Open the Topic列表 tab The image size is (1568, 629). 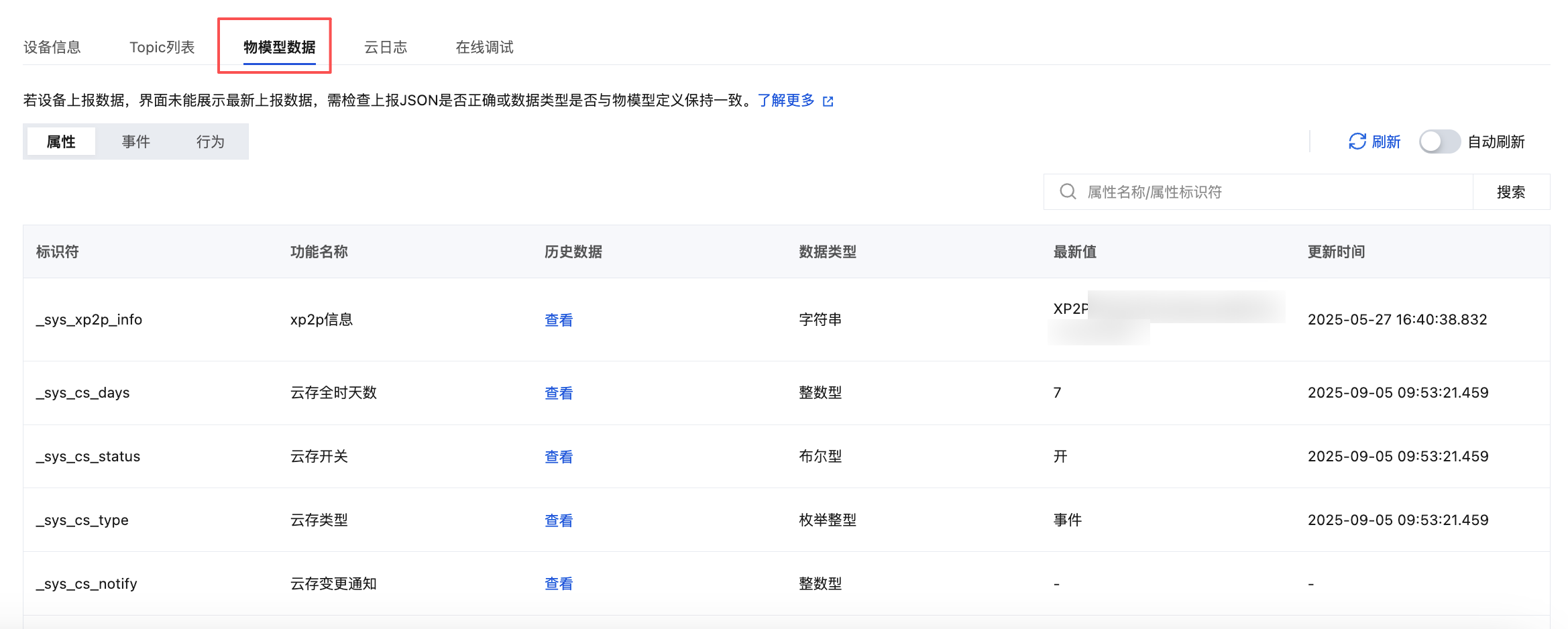162,47
